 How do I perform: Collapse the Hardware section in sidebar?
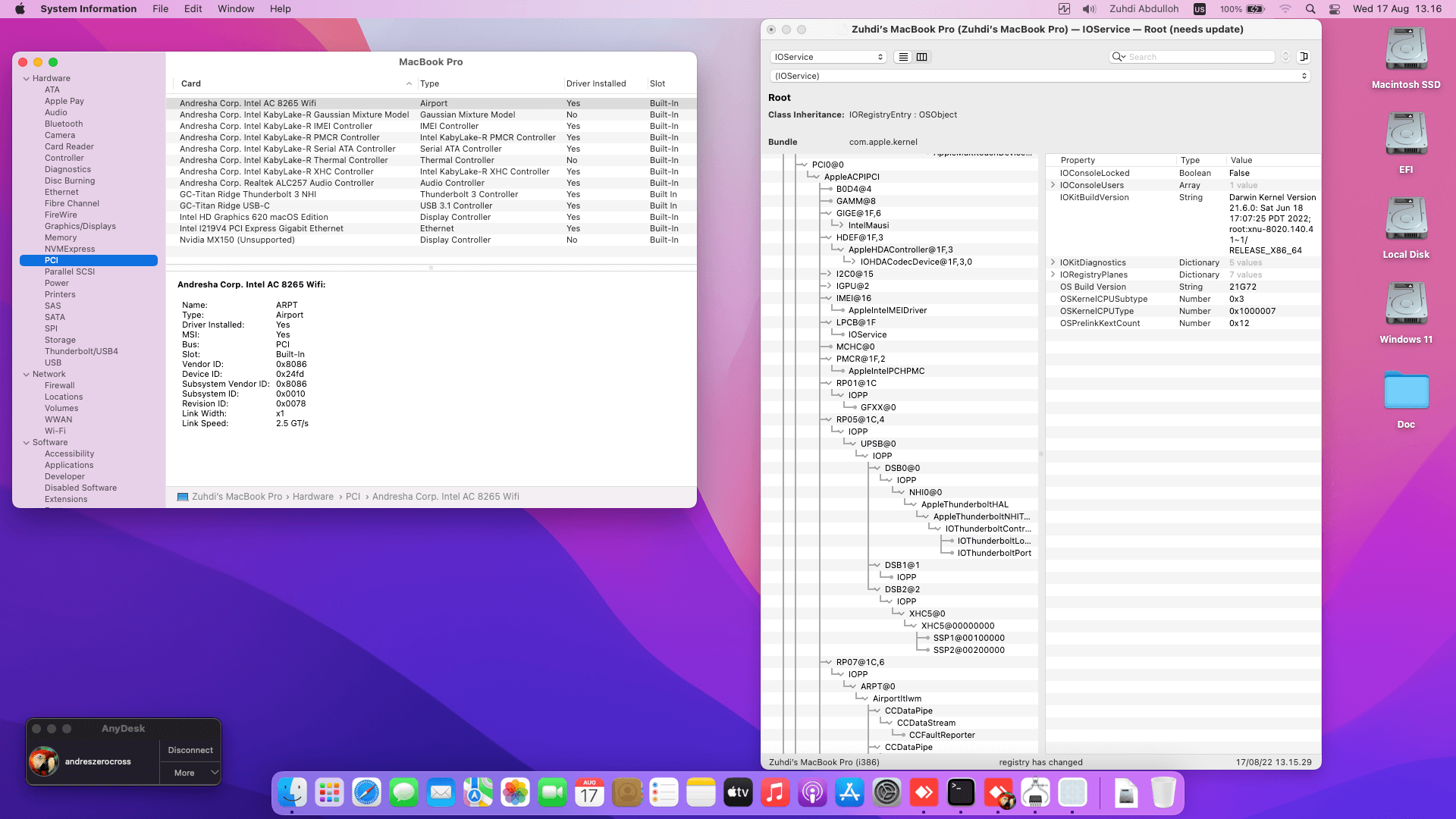(27, 79)
